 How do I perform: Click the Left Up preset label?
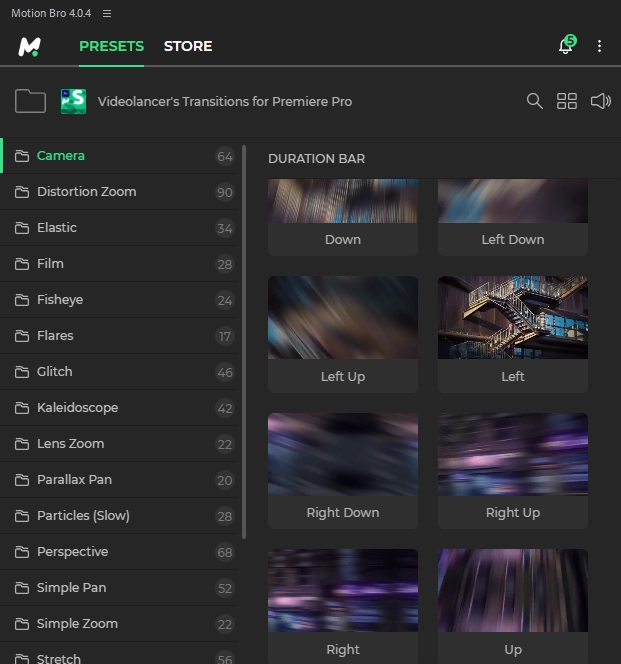click(x=343, y=376)
